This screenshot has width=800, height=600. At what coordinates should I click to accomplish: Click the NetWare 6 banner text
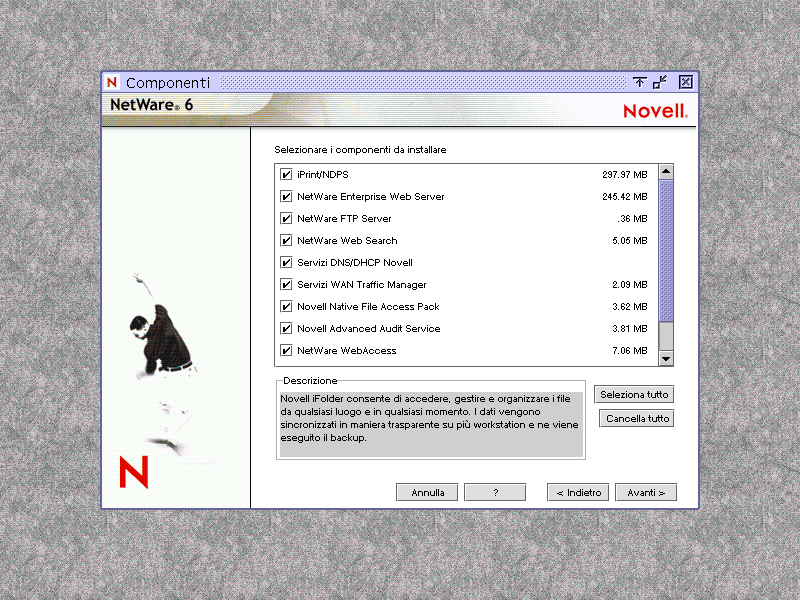(x=152, y=105)
